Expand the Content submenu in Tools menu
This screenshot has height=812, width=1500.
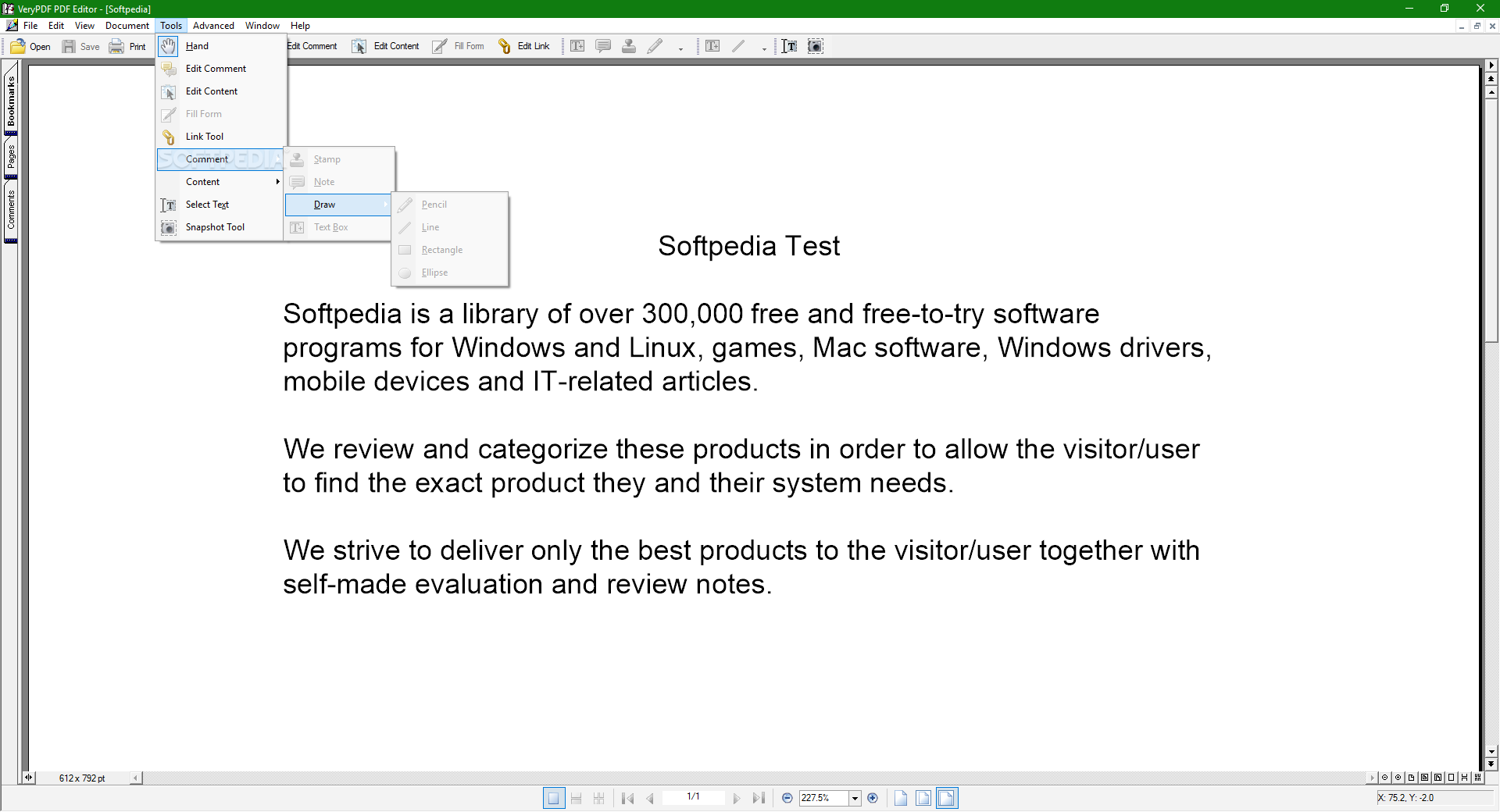pyautogui.click(x=221, y=182)
